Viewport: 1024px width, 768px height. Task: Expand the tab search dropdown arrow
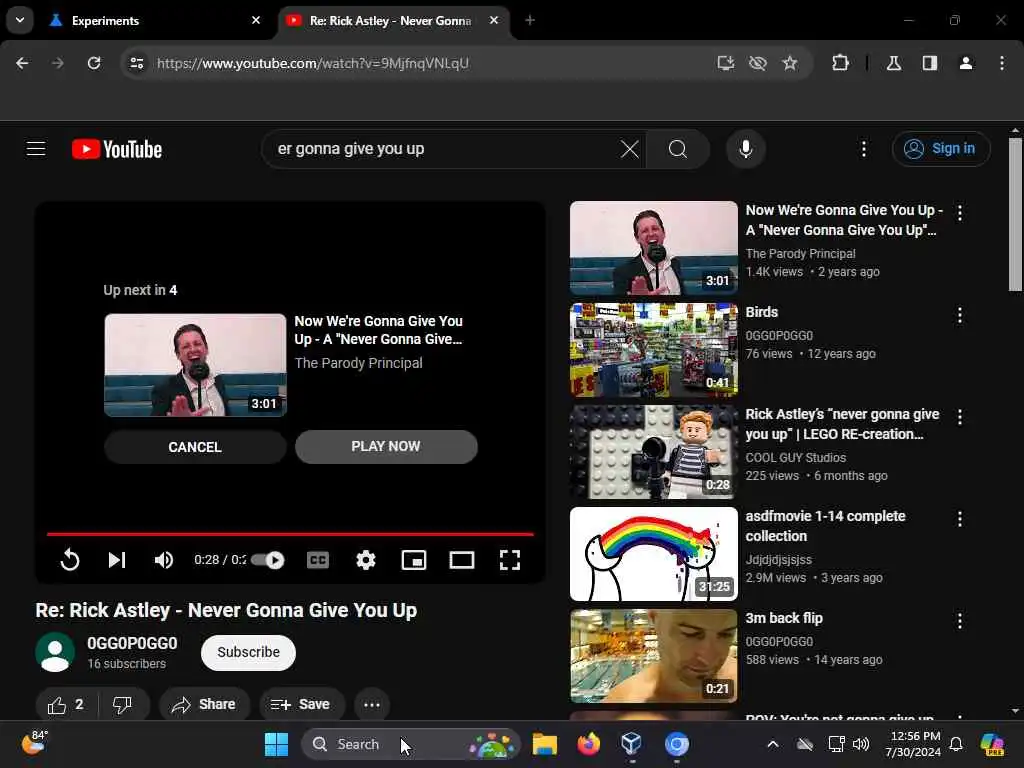point(20,20)
